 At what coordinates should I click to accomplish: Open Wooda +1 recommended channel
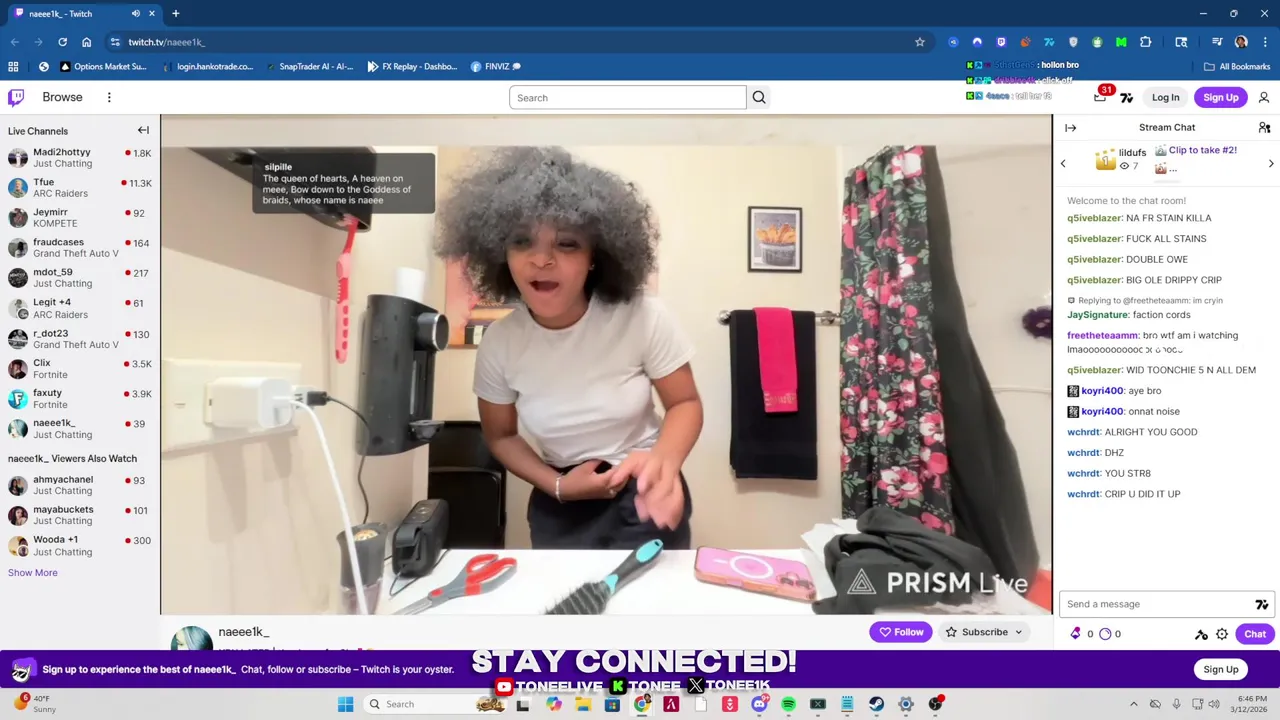[80, 545]
